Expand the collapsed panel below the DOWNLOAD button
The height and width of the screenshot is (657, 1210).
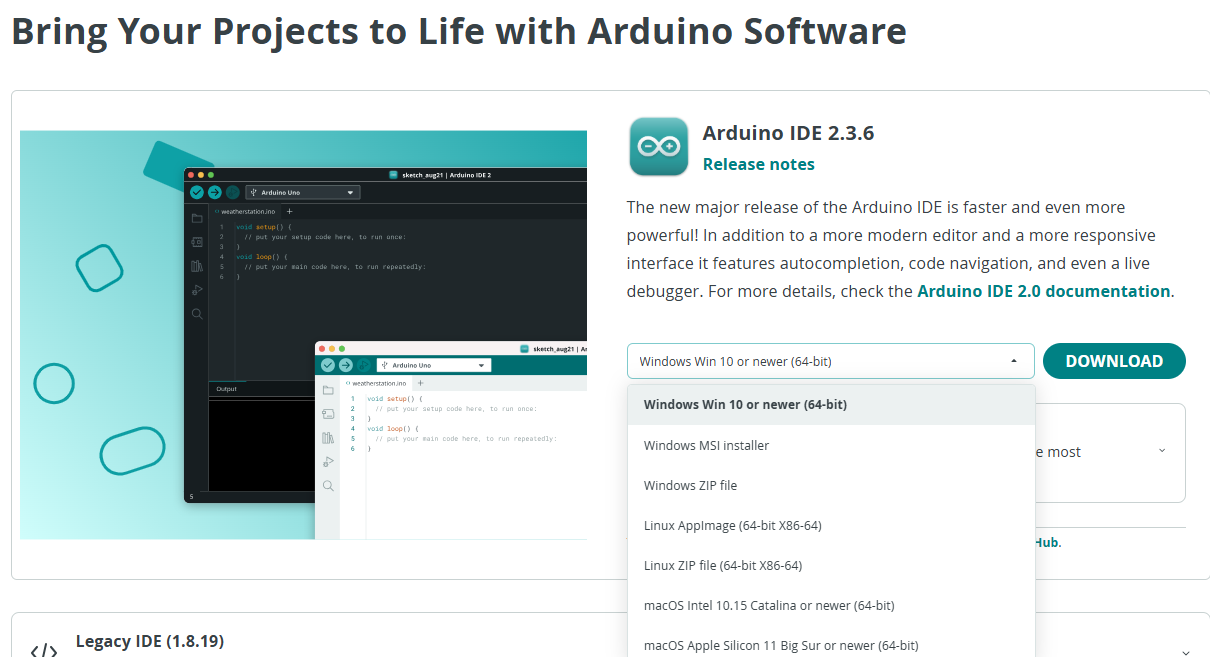pyautogui.click(x=1161, y=451)
